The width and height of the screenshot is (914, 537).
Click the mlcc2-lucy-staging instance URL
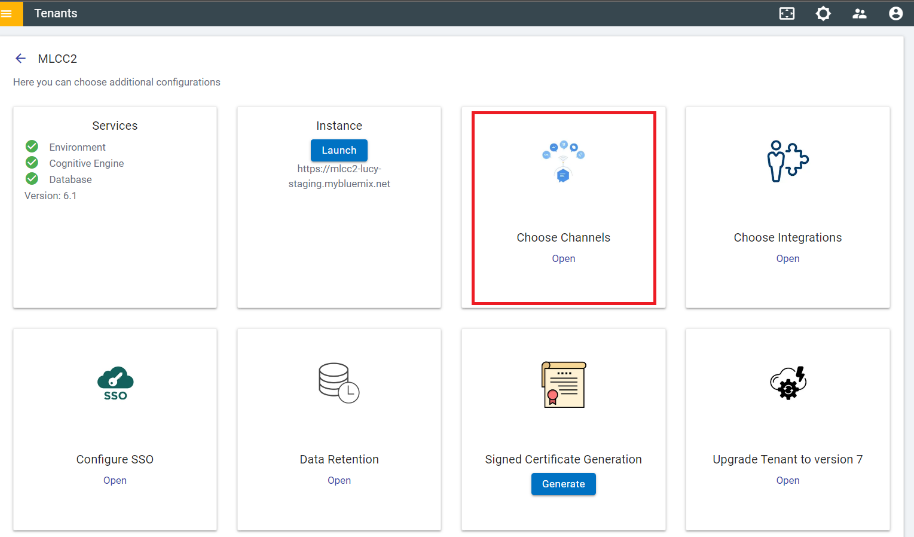pyautogui.click(x=339, y=176)
